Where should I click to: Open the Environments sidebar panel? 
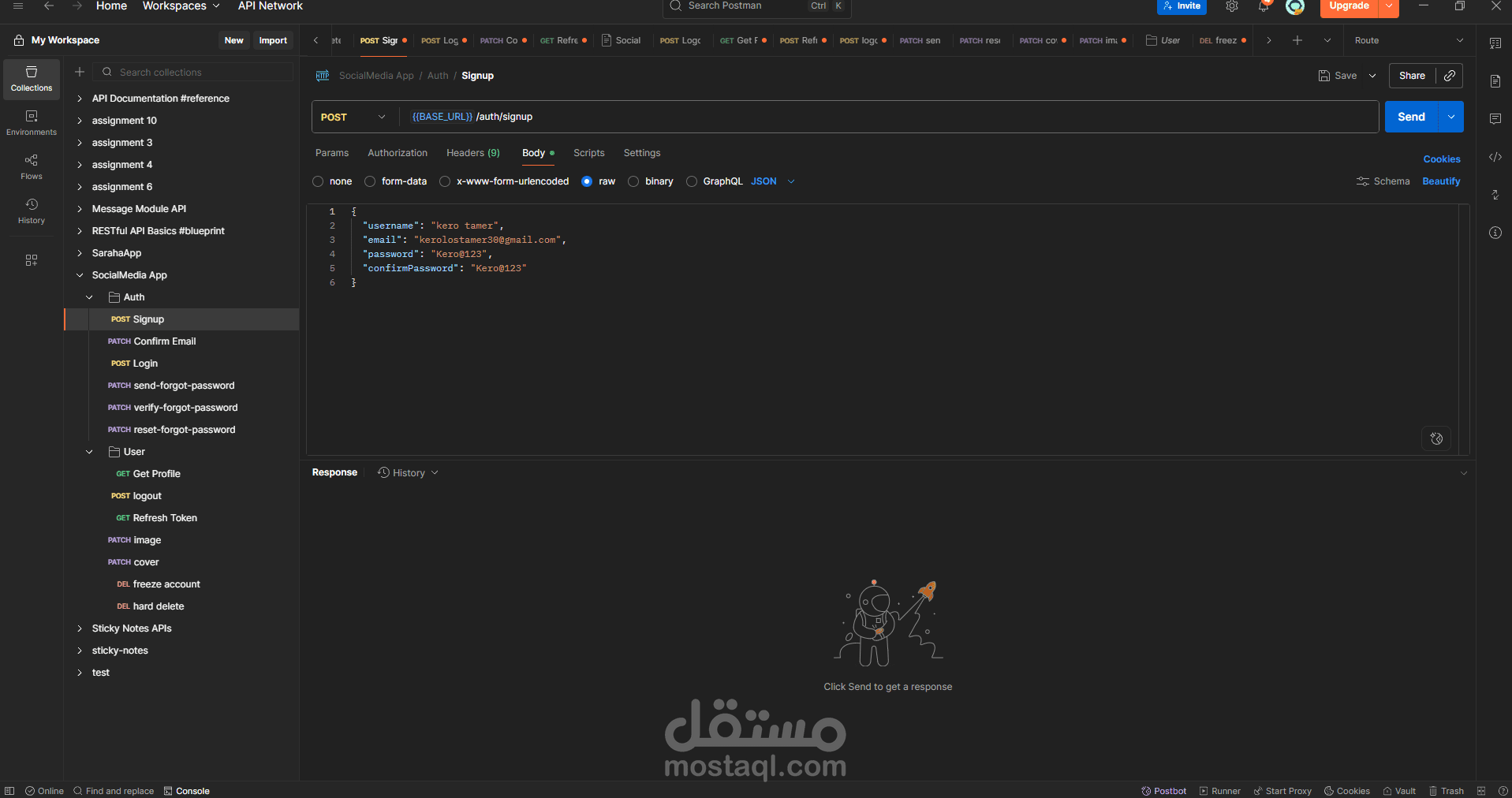coord(32,123)
